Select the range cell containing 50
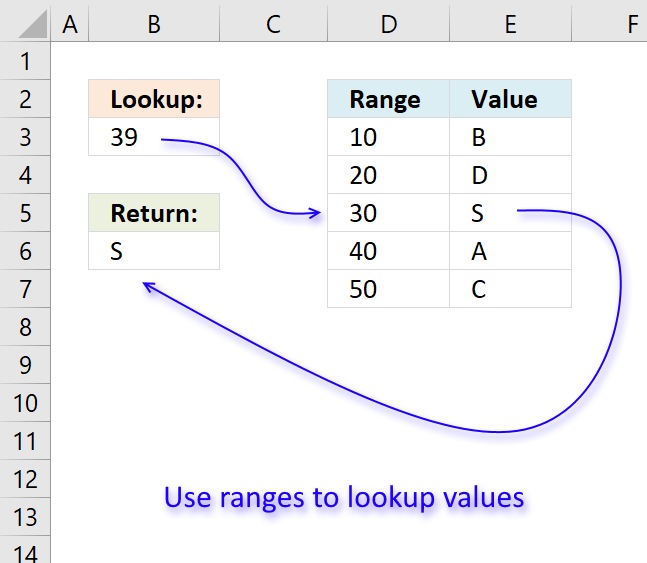 [388, 290]
